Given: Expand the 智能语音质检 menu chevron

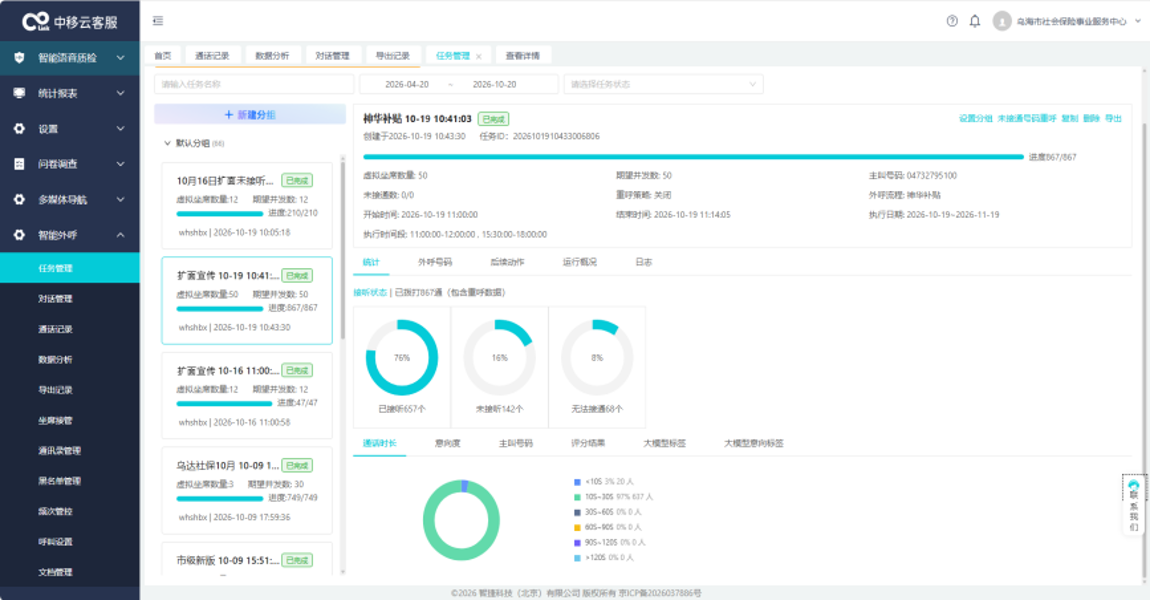Looking at the screenshot, I should [120, 58].
